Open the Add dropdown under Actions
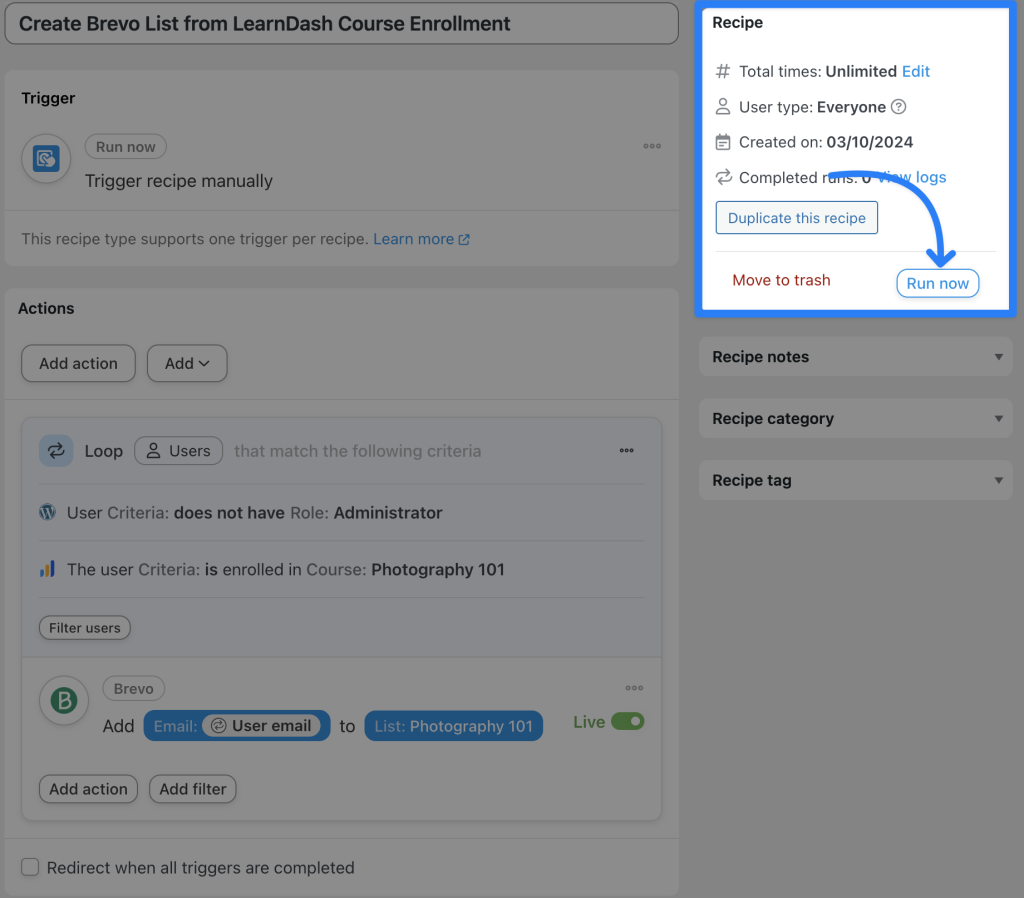The width and height of the screenshot is (1024, 898). point(186,363)
